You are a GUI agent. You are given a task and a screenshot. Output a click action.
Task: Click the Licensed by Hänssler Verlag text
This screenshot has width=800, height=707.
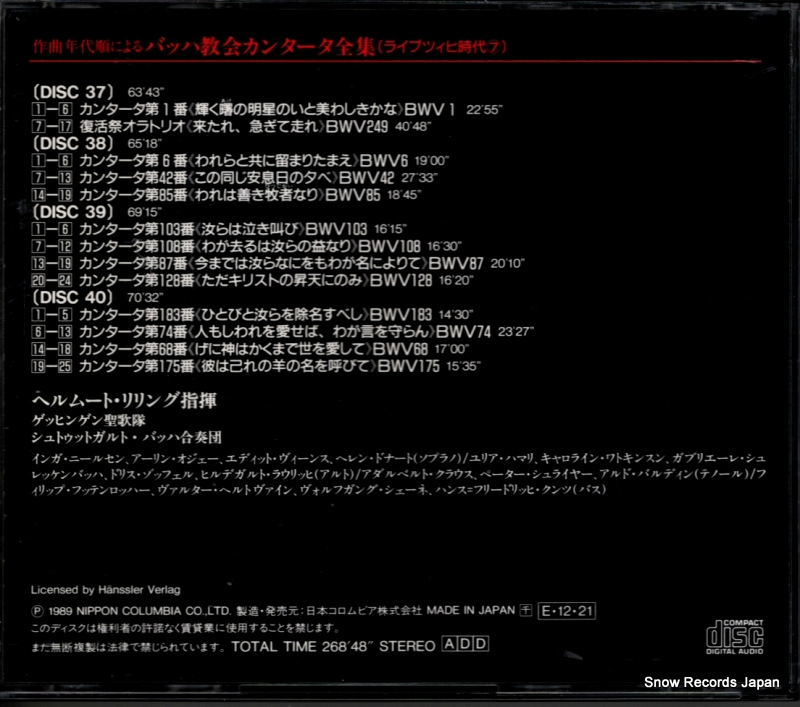pyautogui.click(x=106, y=590)
